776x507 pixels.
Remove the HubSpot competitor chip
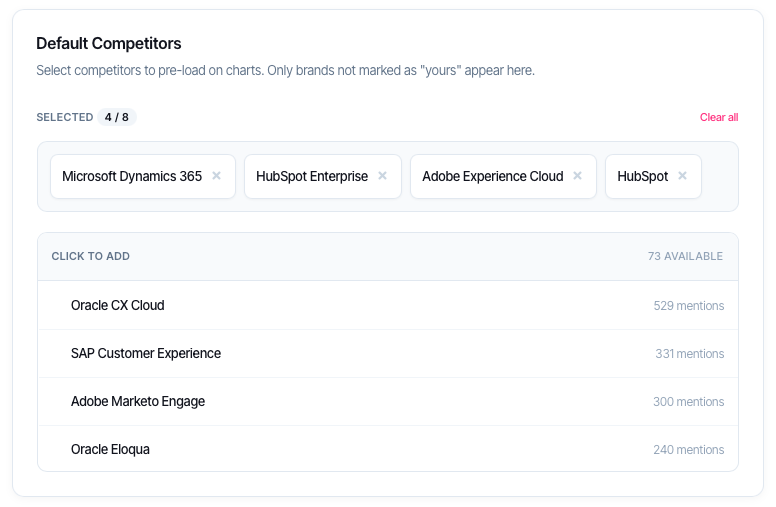(x=682, y=176)
